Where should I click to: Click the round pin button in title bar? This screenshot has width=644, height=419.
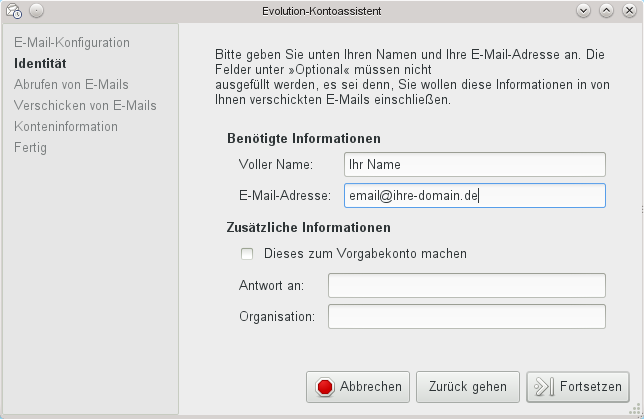[37, 11]
